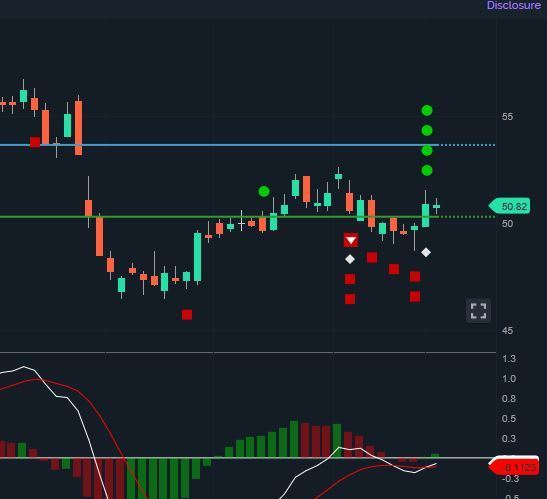Click the 1.3 MACD axis label
The height and width of the screenshot is (499, 547).
tap(509, 358)
